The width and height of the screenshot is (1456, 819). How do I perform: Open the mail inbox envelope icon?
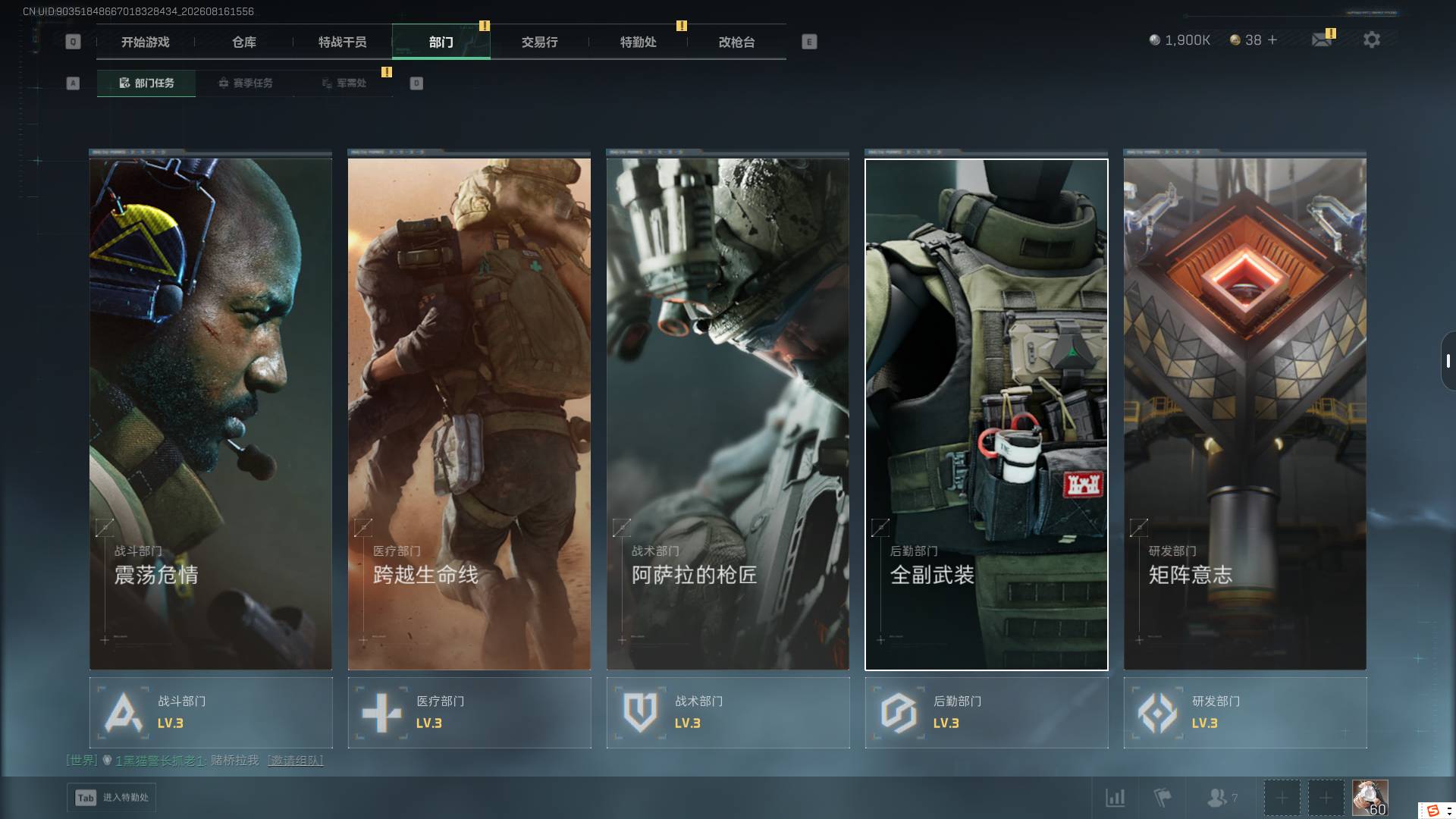tap(1322, 39)
